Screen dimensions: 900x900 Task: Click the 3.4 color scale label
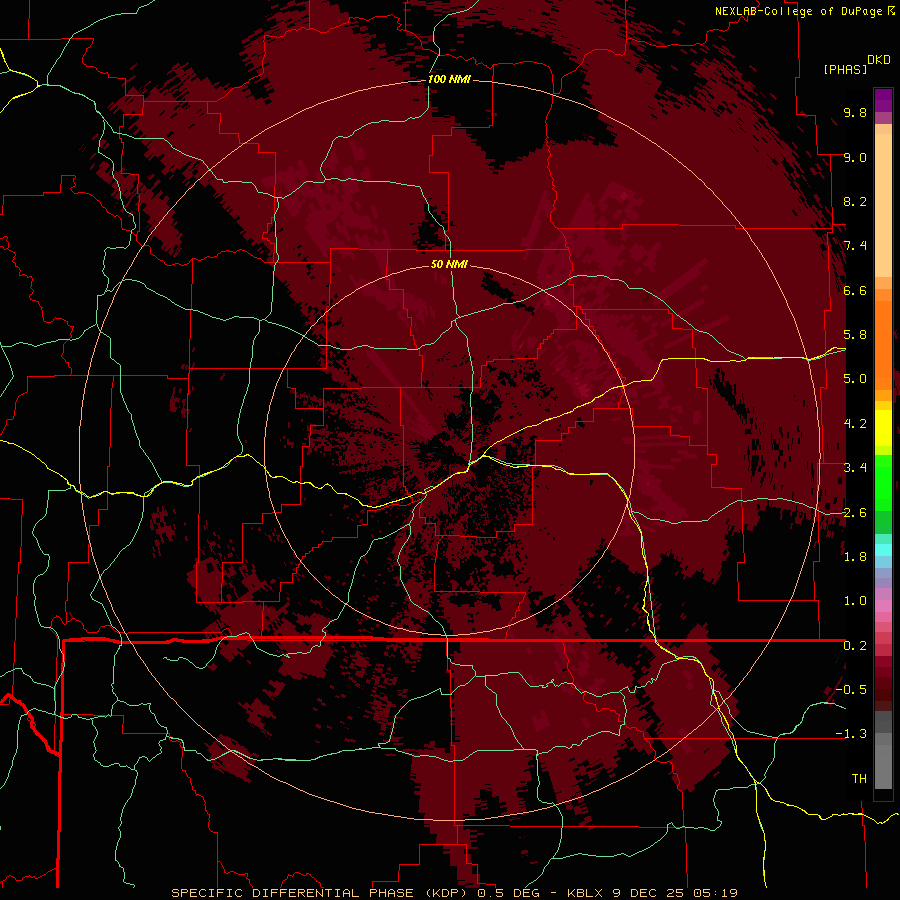[855, 468]
